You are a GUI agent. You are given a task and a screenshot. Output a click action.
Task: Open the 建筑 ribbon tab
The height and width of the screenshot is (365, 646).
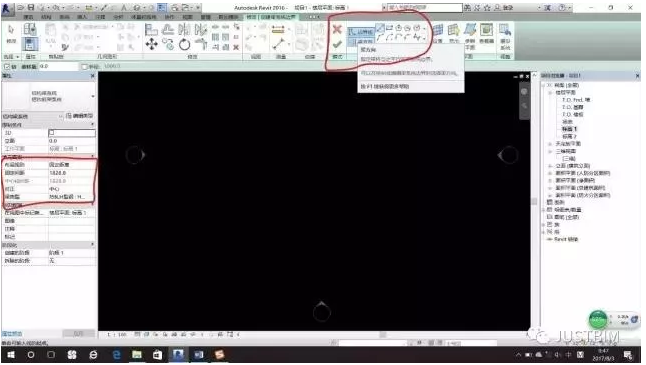coord(28,17)
